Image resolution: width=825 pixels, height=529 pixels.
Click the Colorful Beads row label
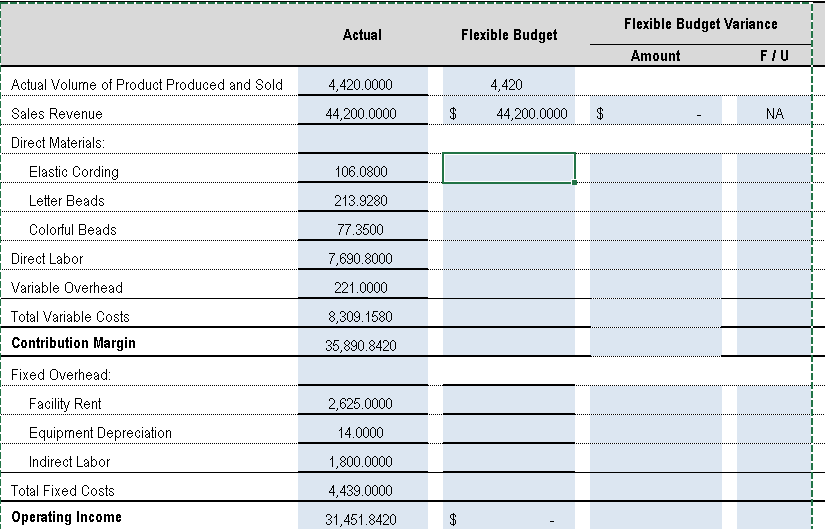pyautogui.click(x=73, y=229)
